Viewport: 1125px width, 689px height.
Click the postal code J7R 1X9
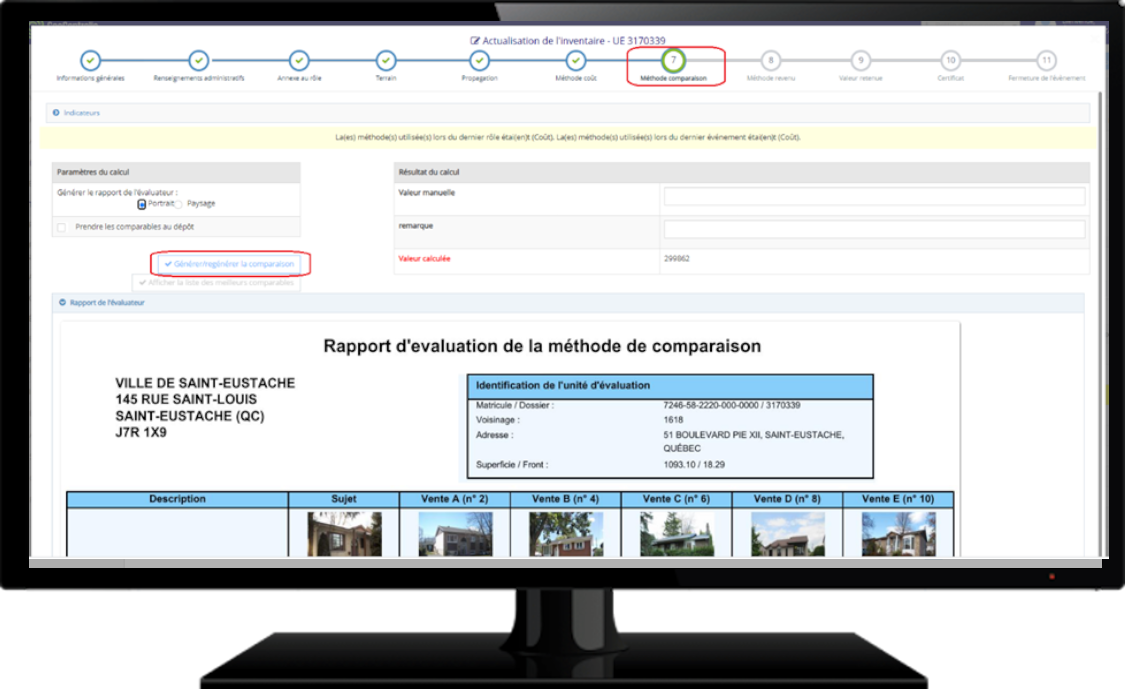coord(141,433)
